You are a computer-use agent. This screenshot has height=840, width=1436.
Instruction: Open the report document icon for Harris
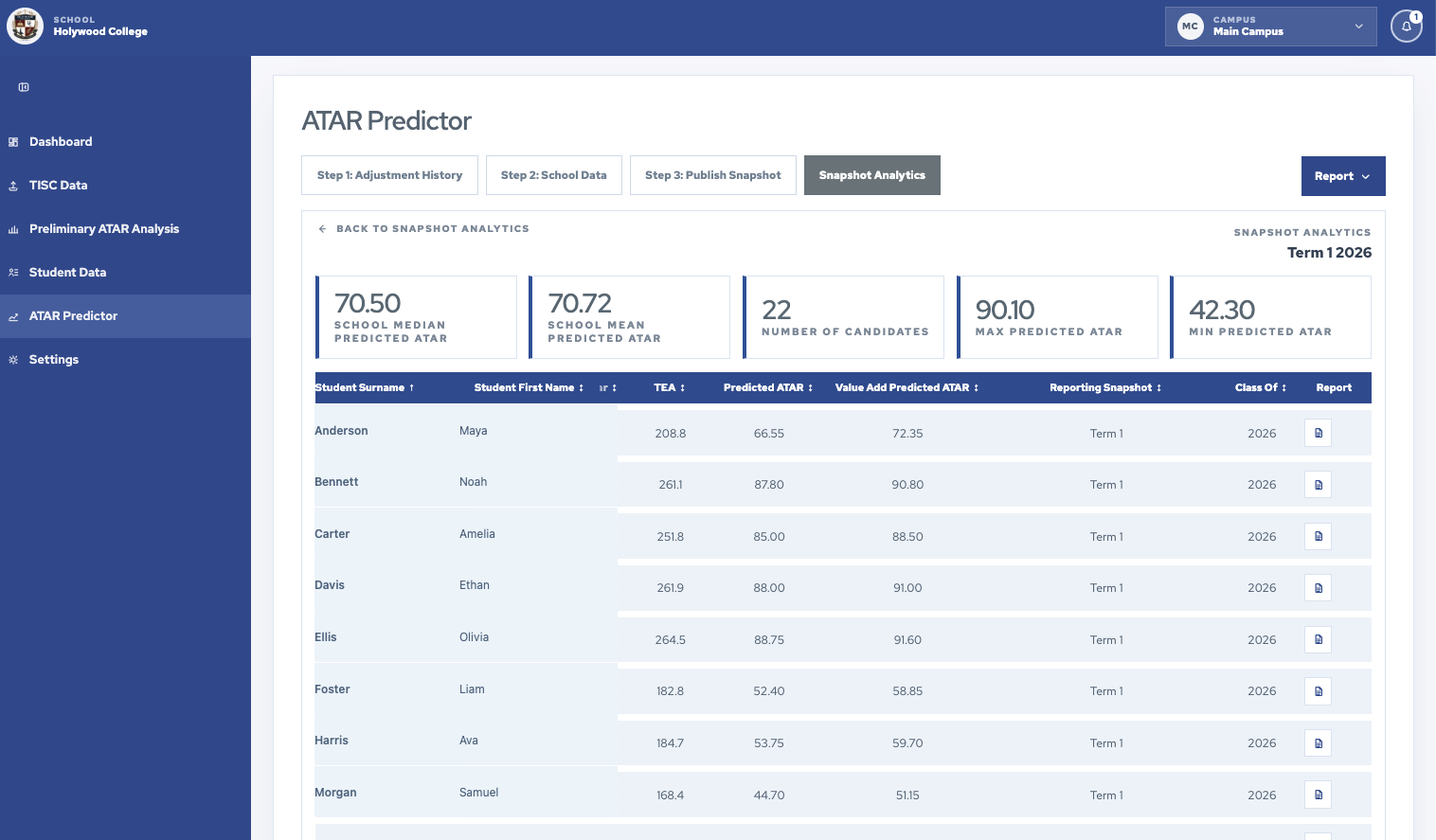coord(1319,742)
